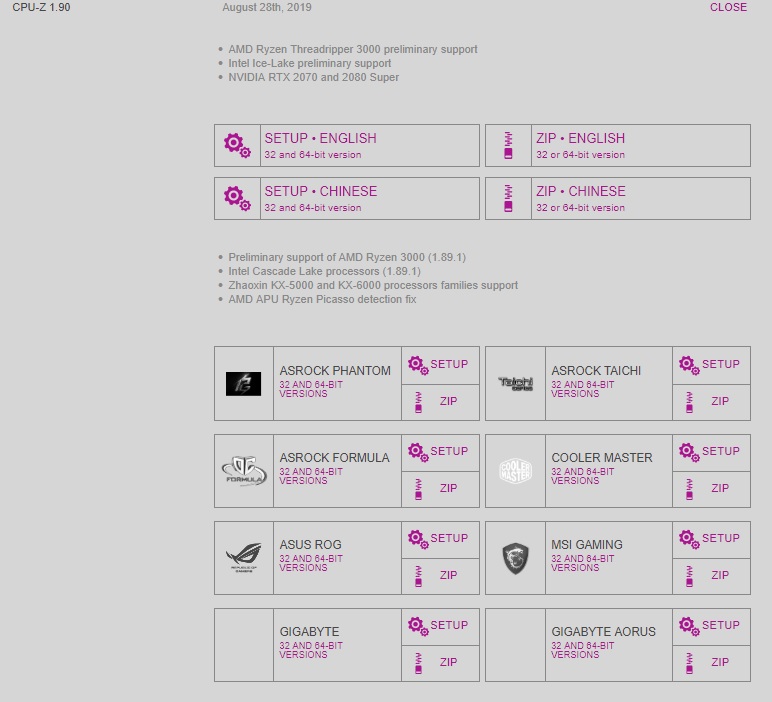Close the CPU-Z 1.90 download panel
772x702 pixels.
click(728, 7)
